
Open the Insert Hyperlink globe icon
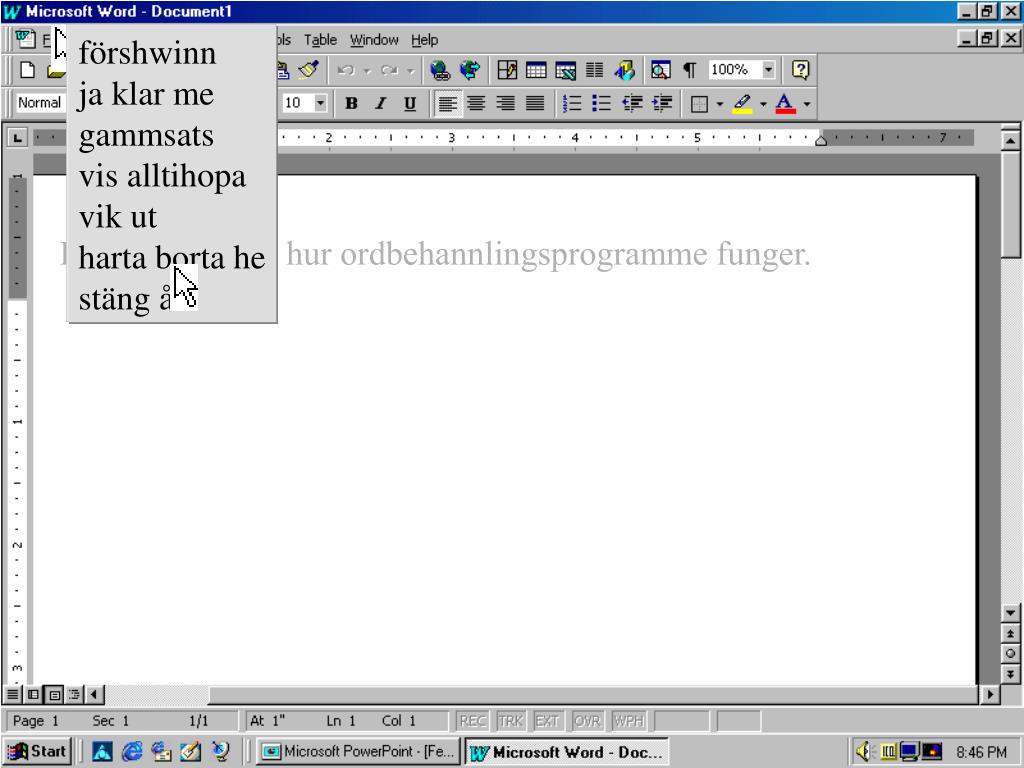click(x=440, y=70)
